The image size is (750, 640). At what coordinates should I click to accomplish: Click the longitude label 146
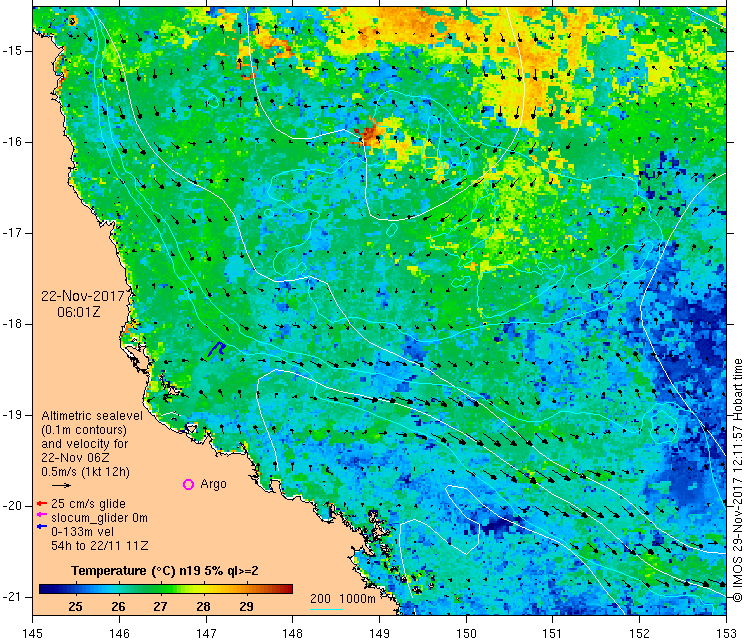pyautogui.click(x=119, y=633)
